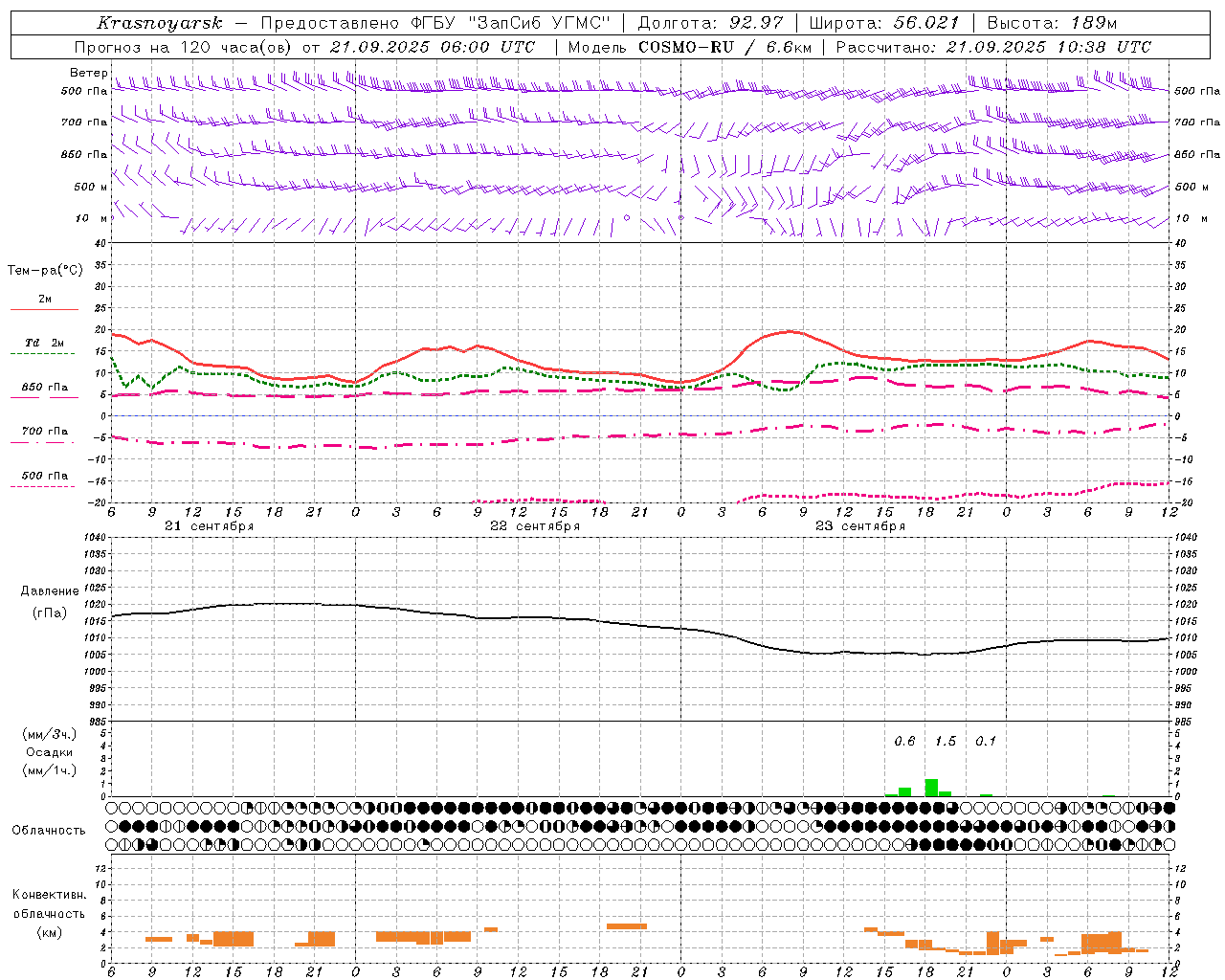
Task: Click the right-side '500 м' wind level label
Action: point(1192,187)
